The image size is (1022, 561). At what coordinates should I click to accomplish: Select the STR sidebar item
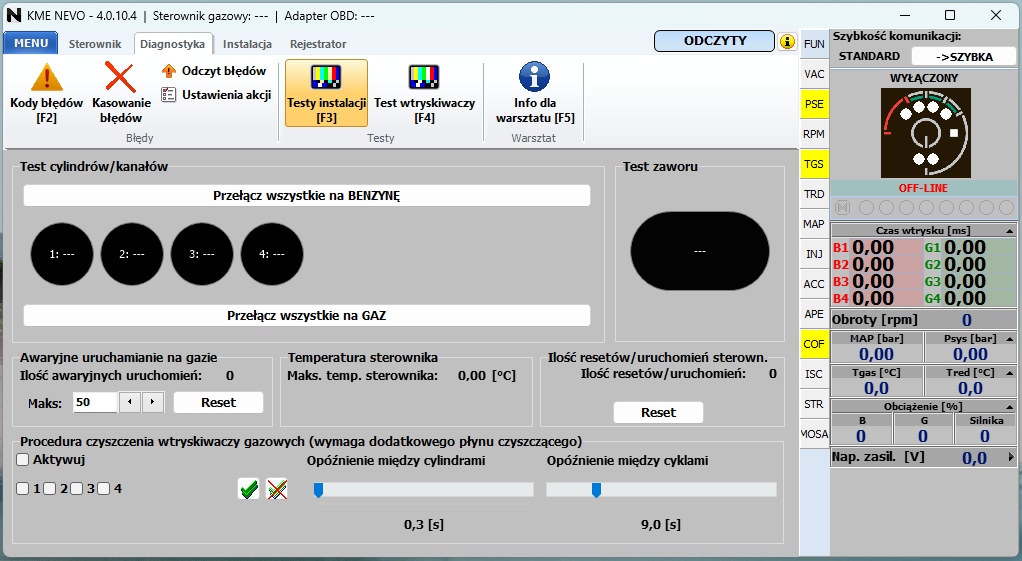click(814, 404)
